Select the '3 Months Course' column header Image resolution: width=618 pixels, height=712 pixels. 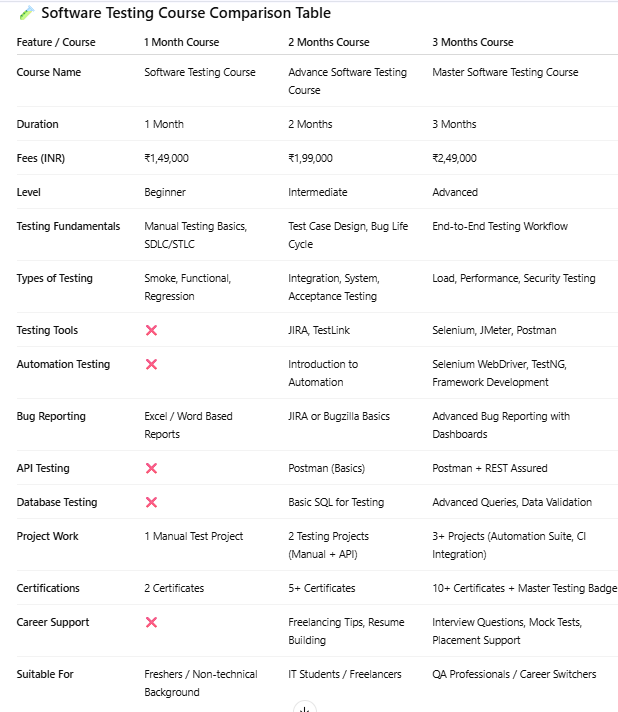click(472, 42)
